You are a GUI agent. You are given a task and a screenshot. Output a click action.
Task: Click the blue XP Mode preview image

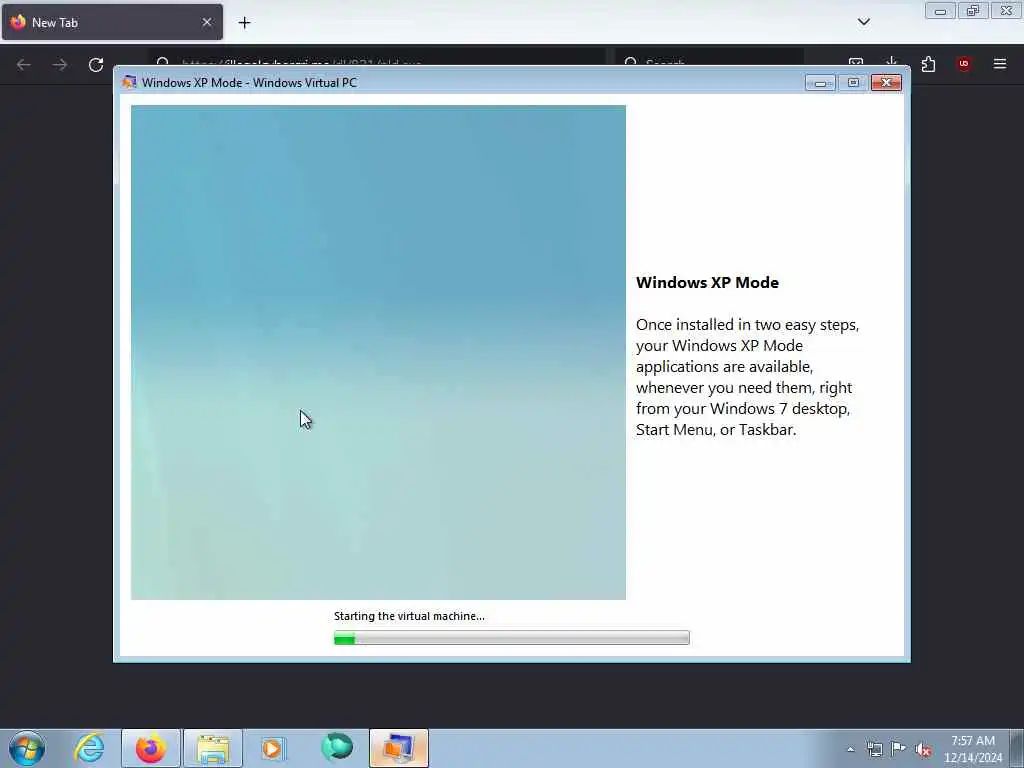click(x=378, y=353)
